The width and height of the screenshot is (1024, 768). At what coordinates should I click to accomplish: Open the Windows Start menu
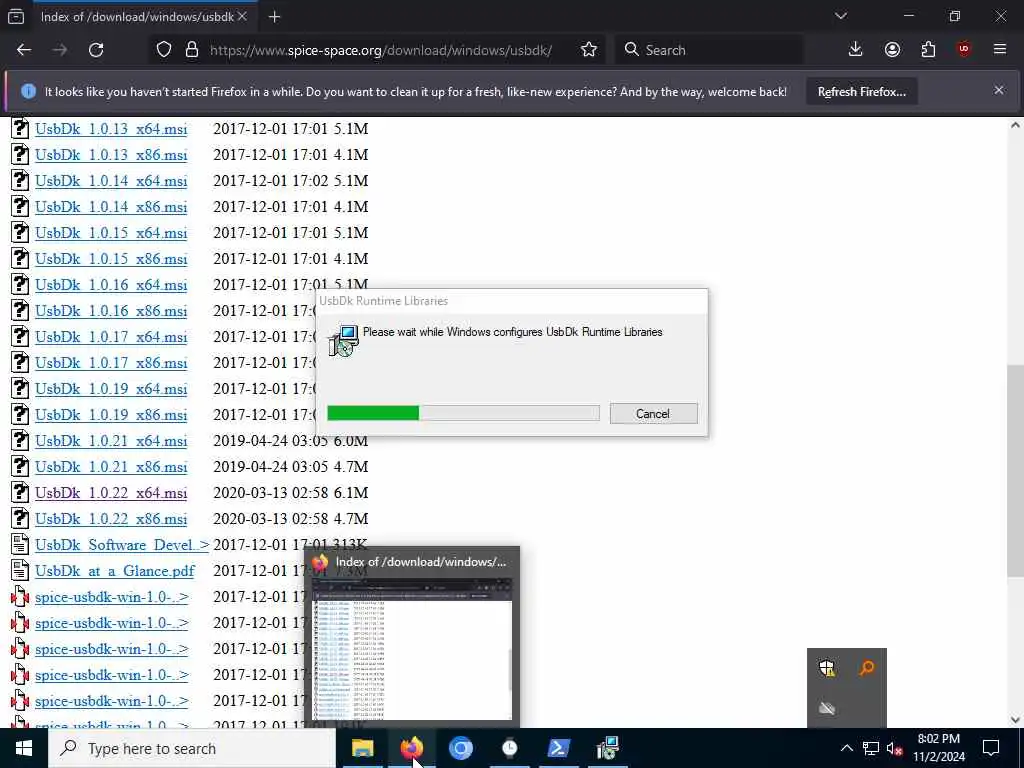pyautogui.click(x=24, y=748)
